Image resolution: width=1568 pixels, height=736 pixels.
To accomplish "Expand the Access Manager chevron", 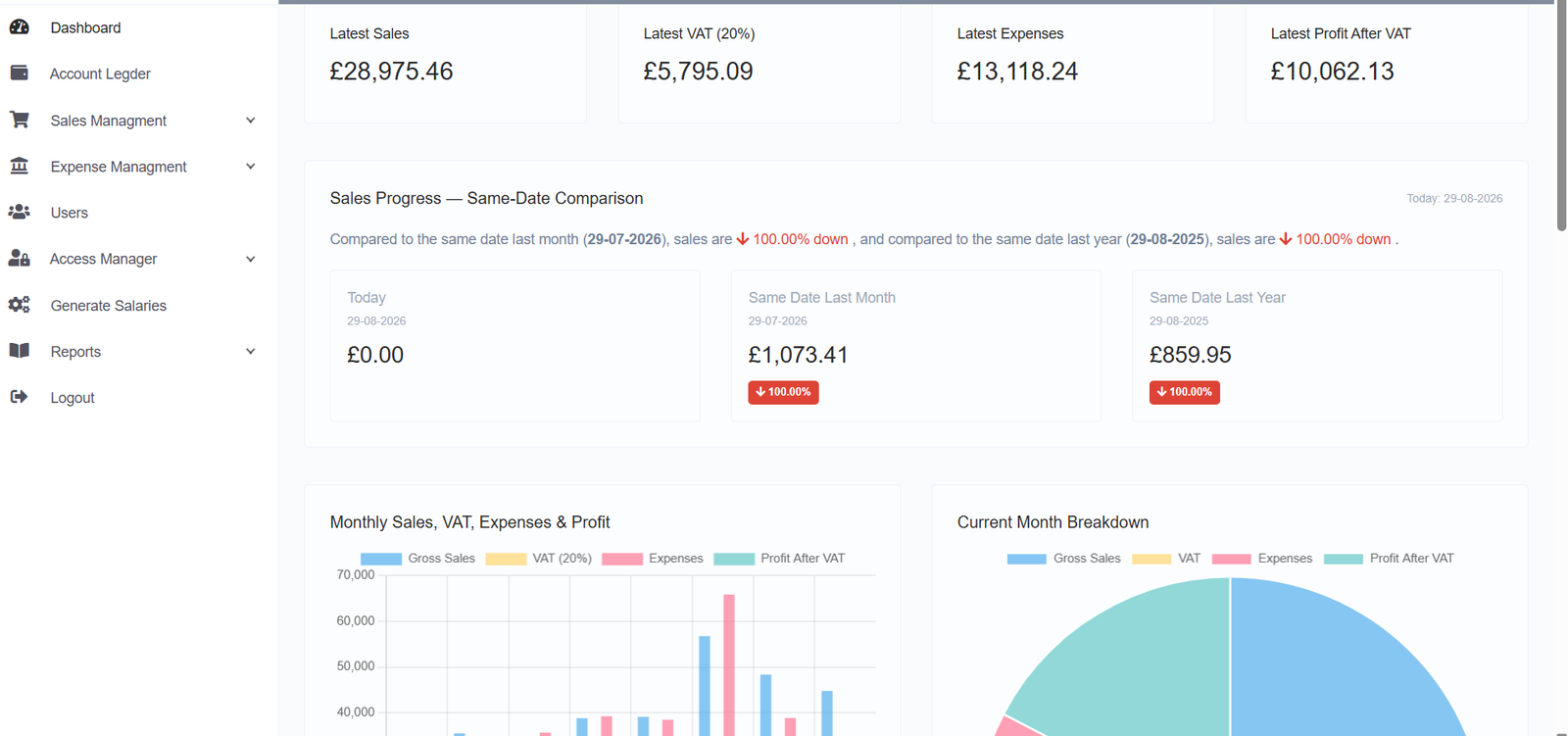I will pos(251,259).
